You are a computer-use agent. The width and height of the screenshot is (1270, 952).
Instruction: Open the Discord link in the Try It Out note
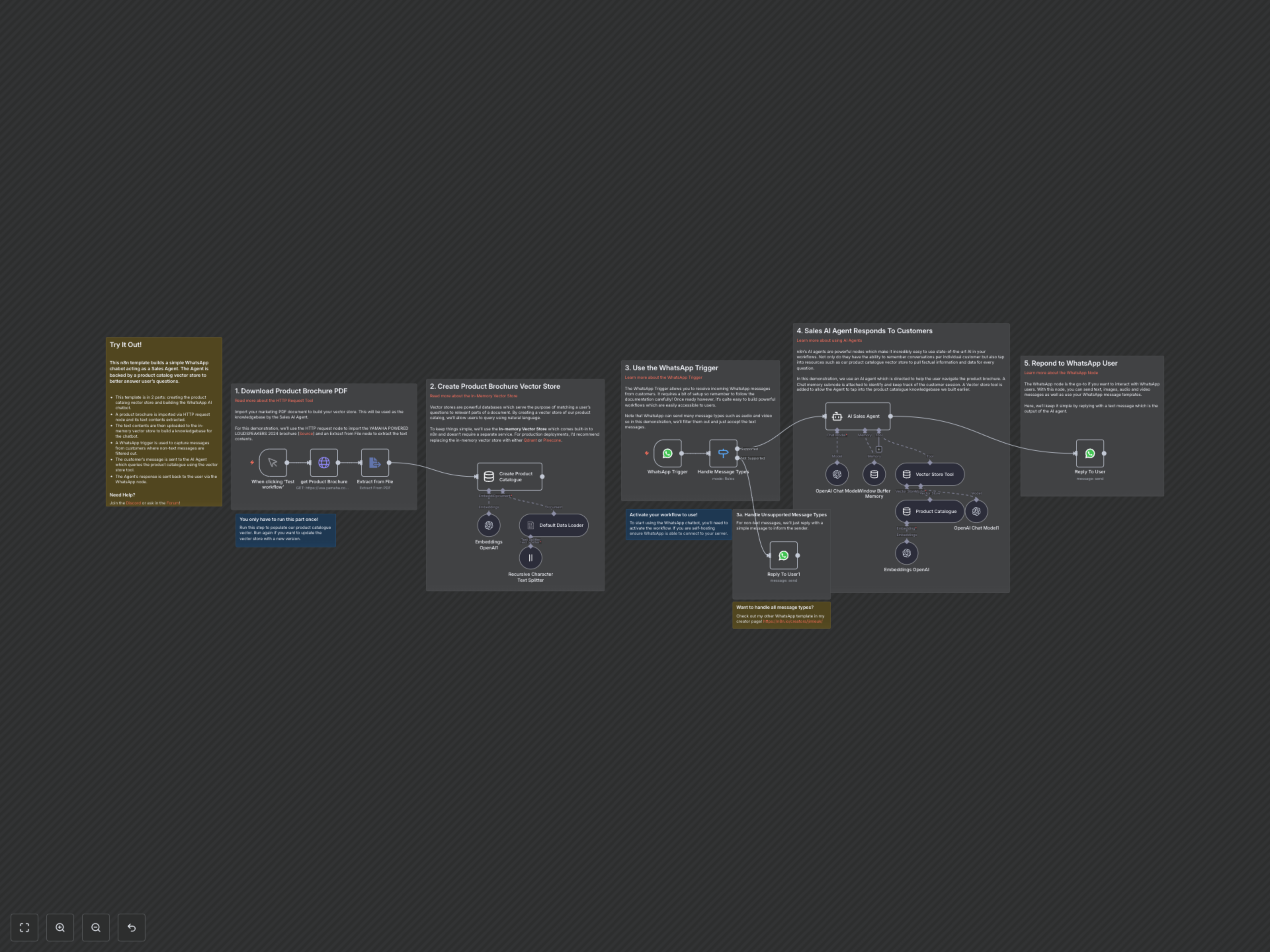click(133, 503)
